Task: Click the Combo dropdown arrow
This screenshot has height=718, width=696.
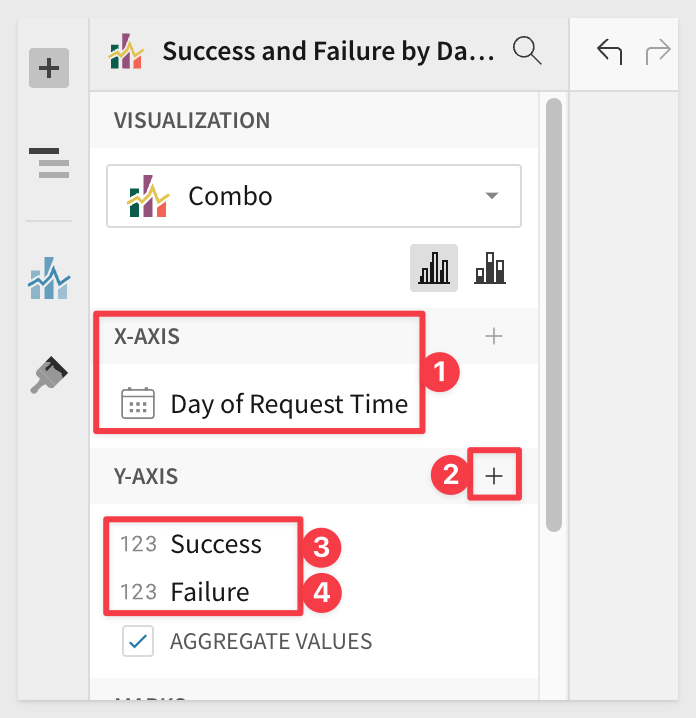Action: coord(492,196)
